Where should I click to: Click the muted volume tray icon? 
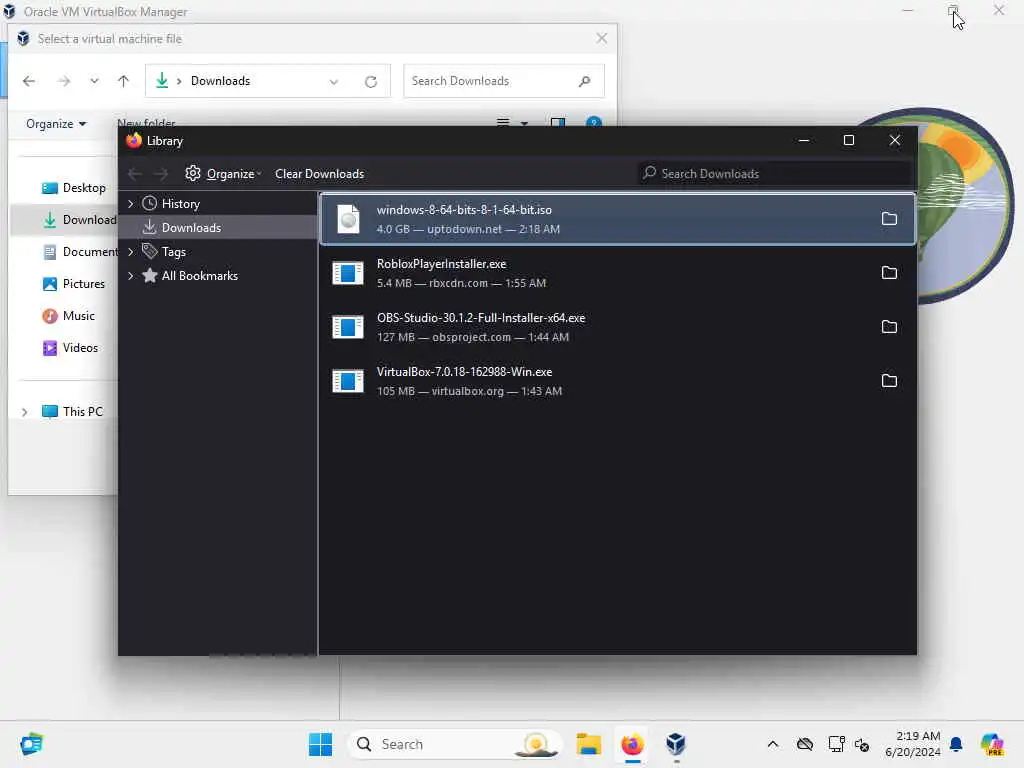[862, 744]
